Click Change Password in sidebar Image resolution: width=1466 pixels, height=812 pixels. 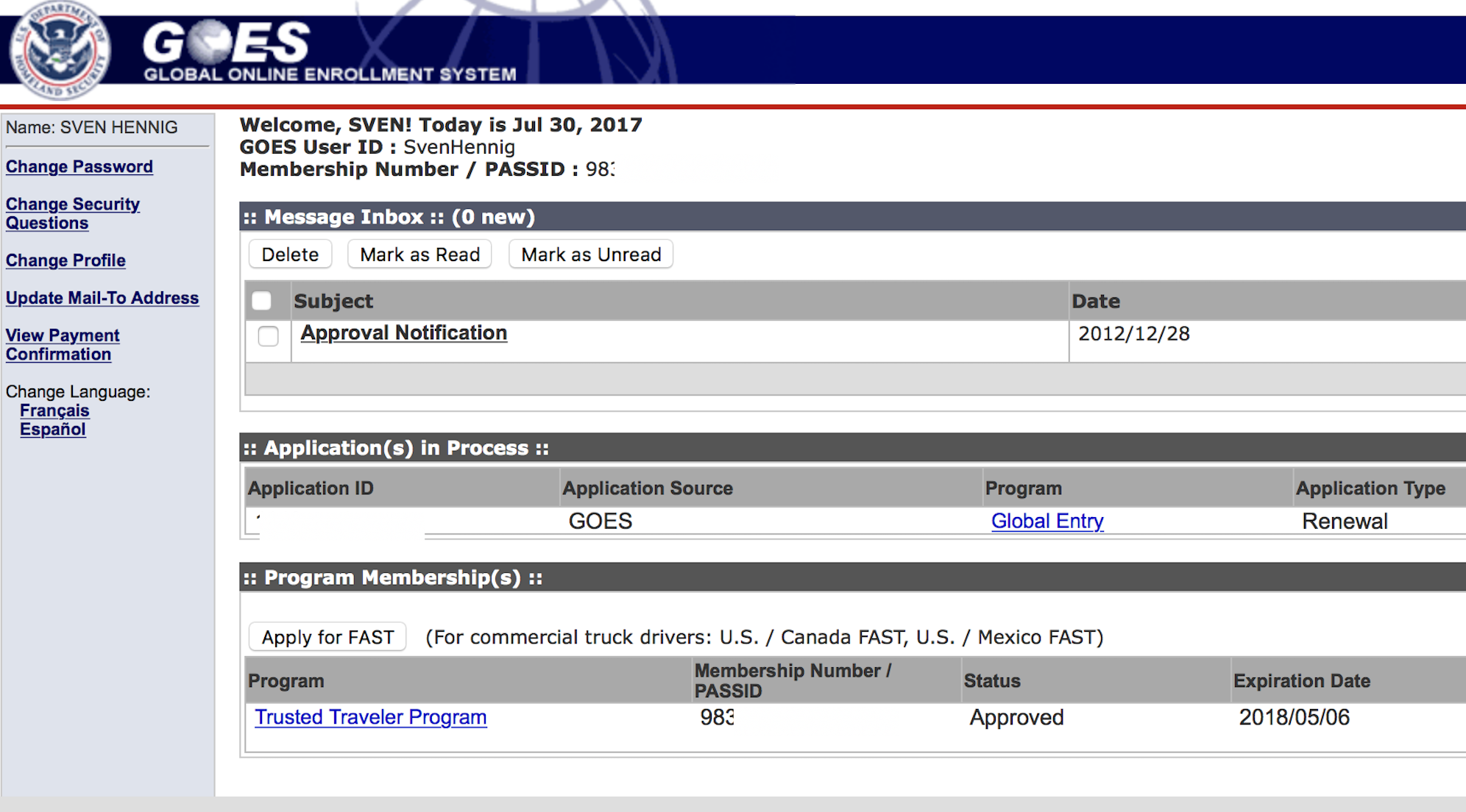pyautogui.click(x=78, y=167)
